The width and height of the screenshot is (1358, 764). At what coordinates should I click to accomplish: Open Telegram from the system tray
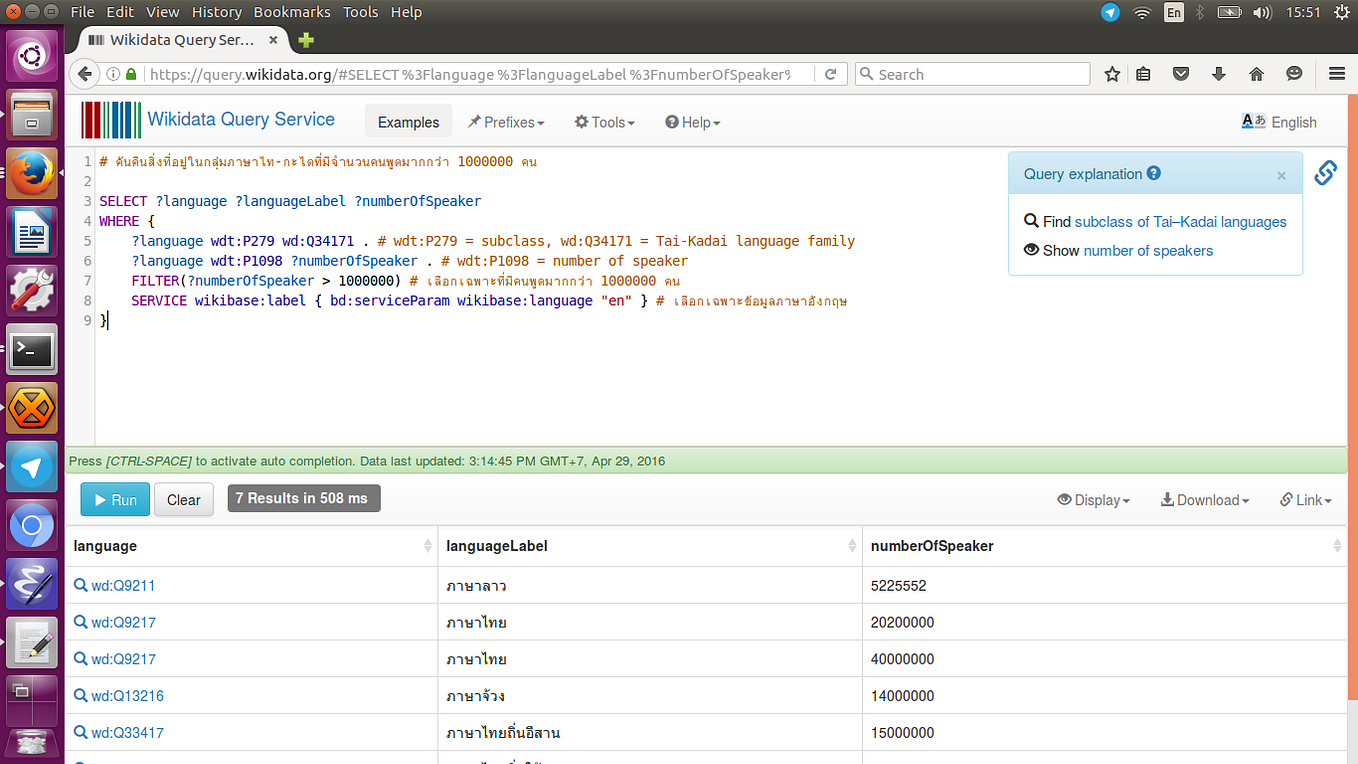[x=1109, y=12]
